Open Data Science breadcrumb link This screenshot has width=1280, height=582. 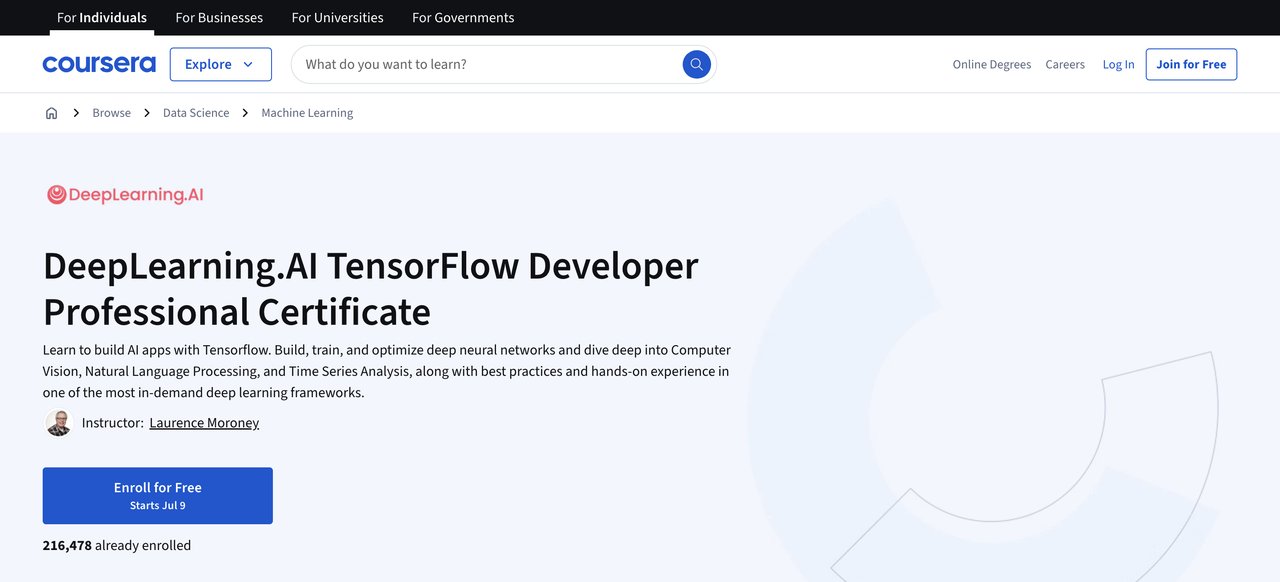point(196,113)
